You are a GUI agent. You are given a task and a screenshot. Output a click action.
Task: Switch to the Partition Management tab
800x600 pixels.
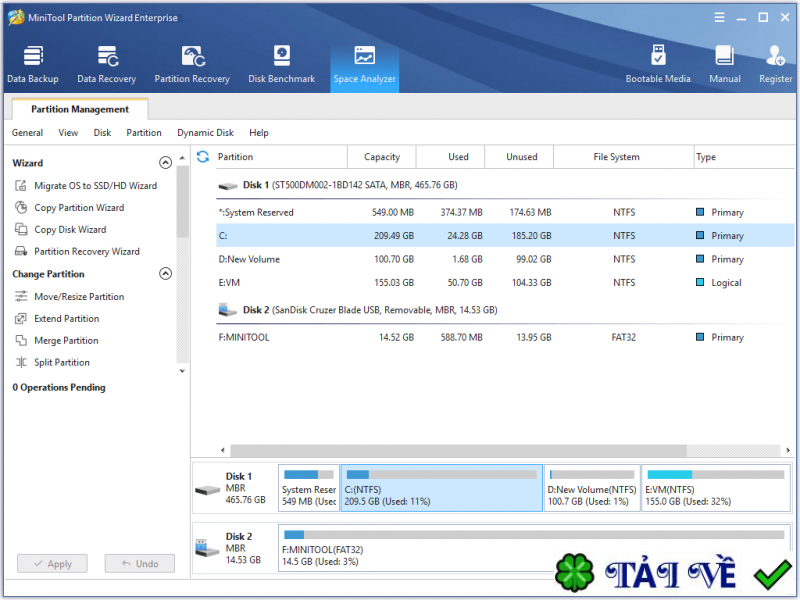pos(78,109)
